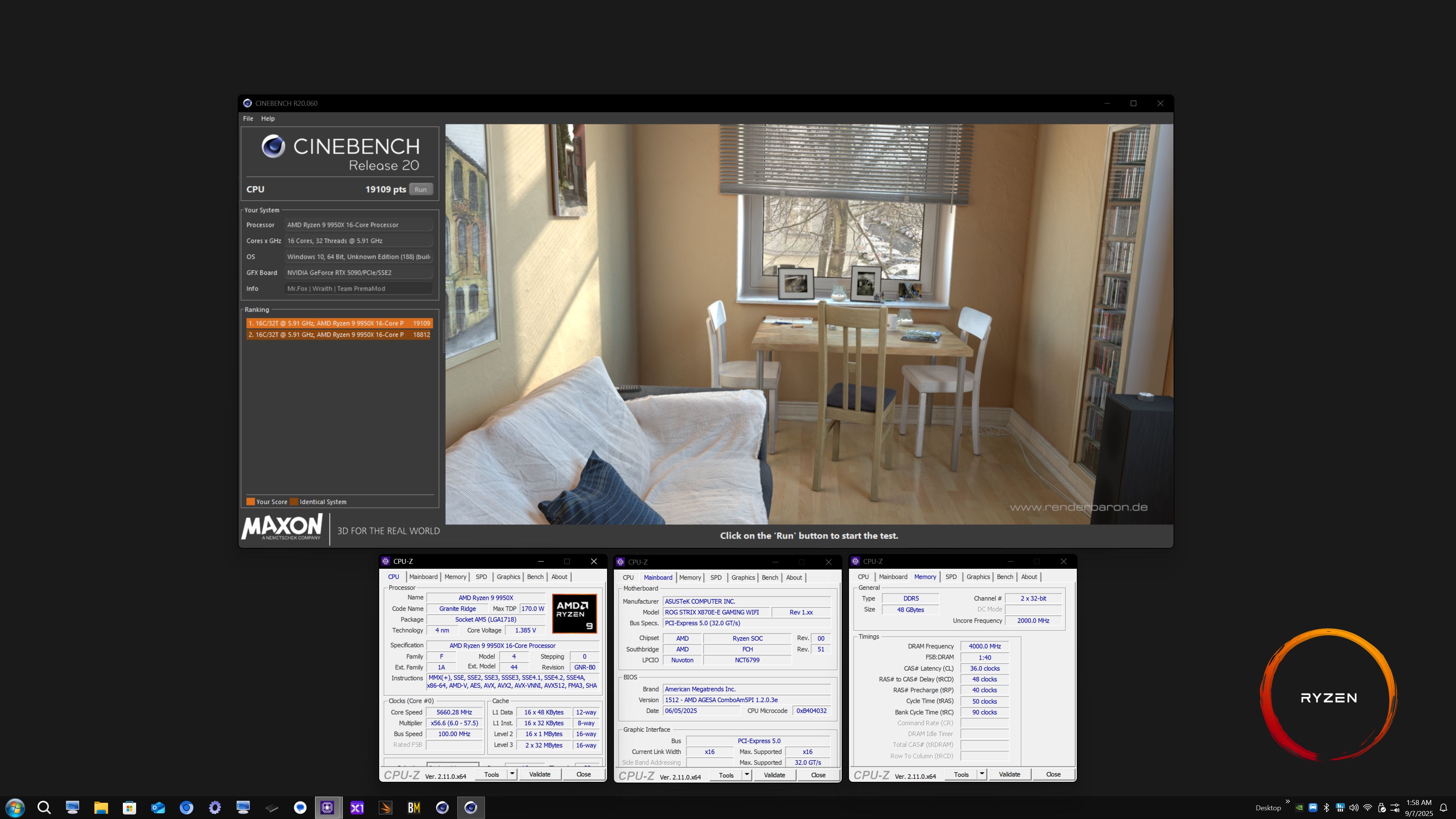Open Tools dropdown arrow in CPU-Z CPU window
Image resolution: width=1456 pixels, height=819 pixels.
coord(512,774)
